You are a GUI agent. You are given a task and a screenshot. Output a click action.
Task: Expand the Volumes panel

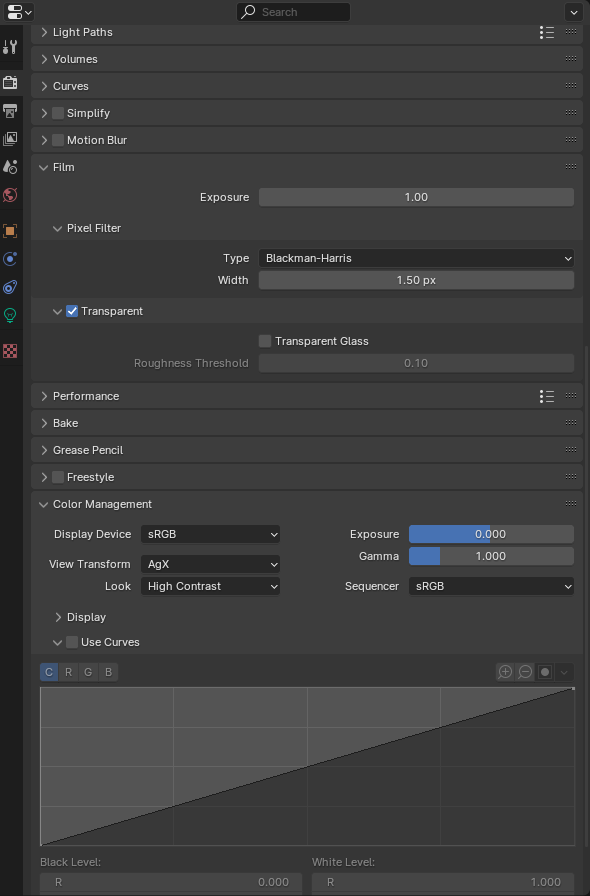44,59
